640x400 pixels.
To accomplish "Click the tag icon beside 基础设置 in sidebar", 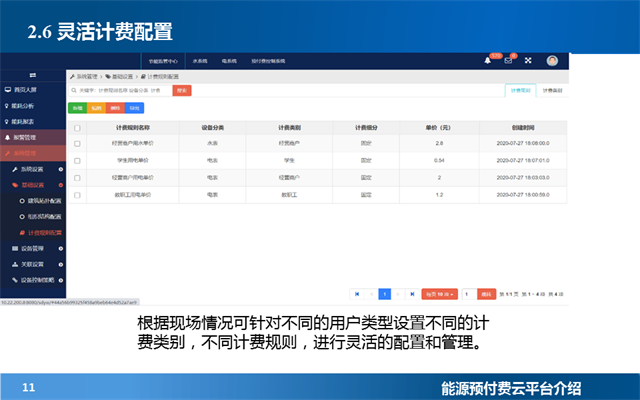I will (x=15, y=185).
